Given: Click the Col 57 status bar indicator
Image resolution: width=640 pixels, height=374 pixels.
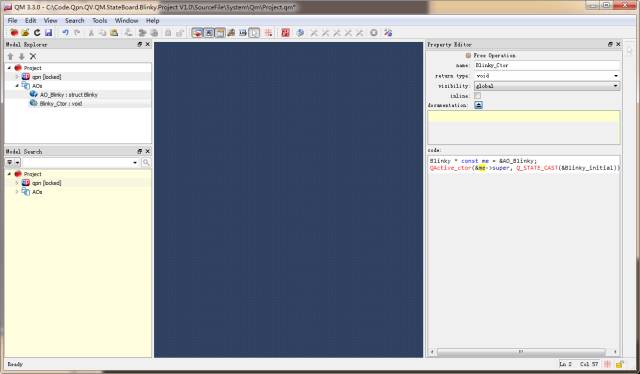Looking at the screenshot, I should tap(589, 364).
